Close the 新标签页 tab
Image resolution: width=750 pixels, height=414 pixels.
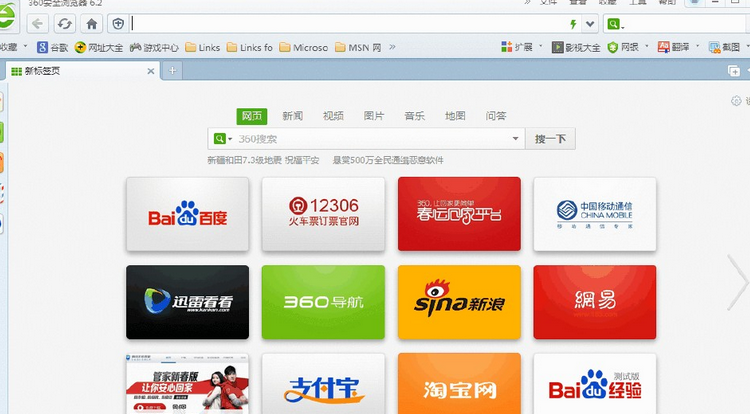pyautogui.click(x=151, y=71)
